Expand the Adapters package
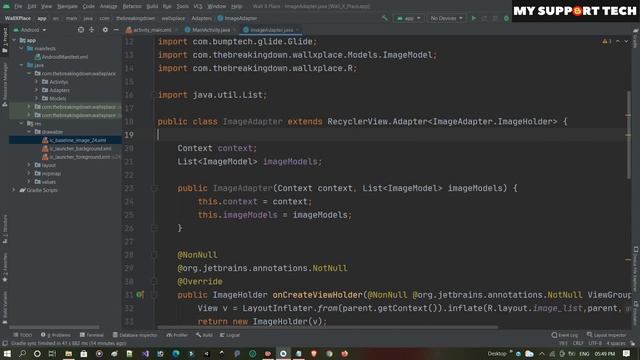640x360 pixels. pyautogui.click(x=37, y=90)
